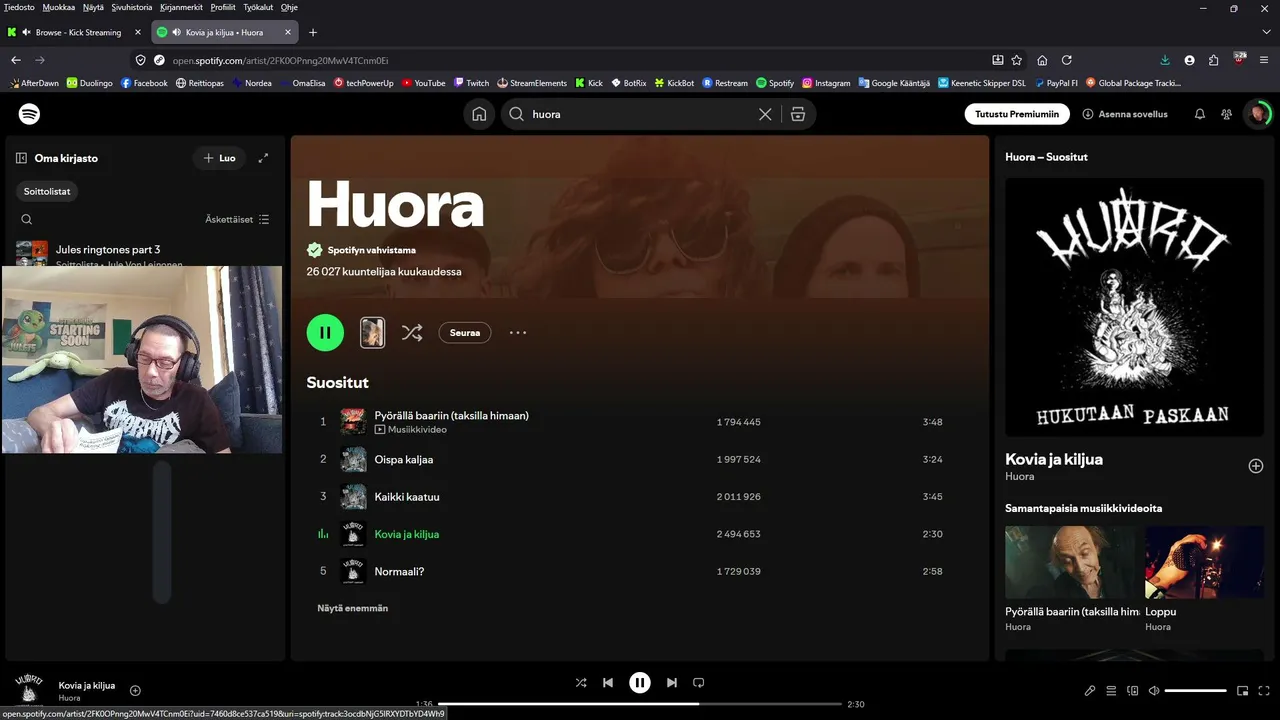Collapse the Oma kirjasto library sidebar icon

click(21, 158)
